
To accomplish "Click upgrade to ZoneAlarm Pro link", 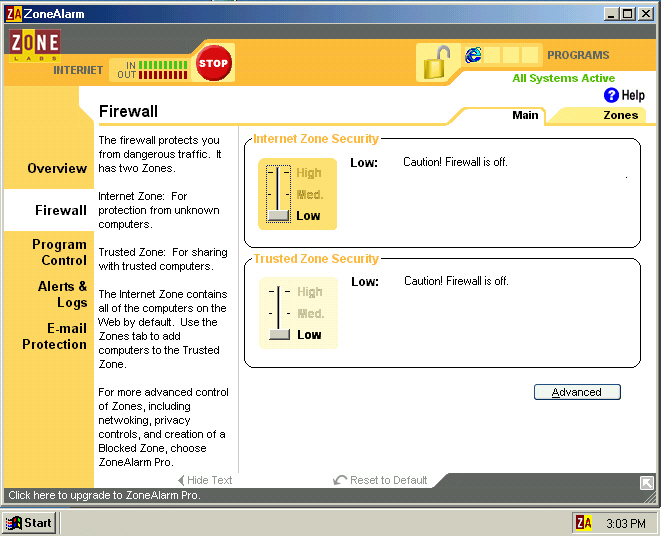I will pyautogui.click(x=104, y=495).
